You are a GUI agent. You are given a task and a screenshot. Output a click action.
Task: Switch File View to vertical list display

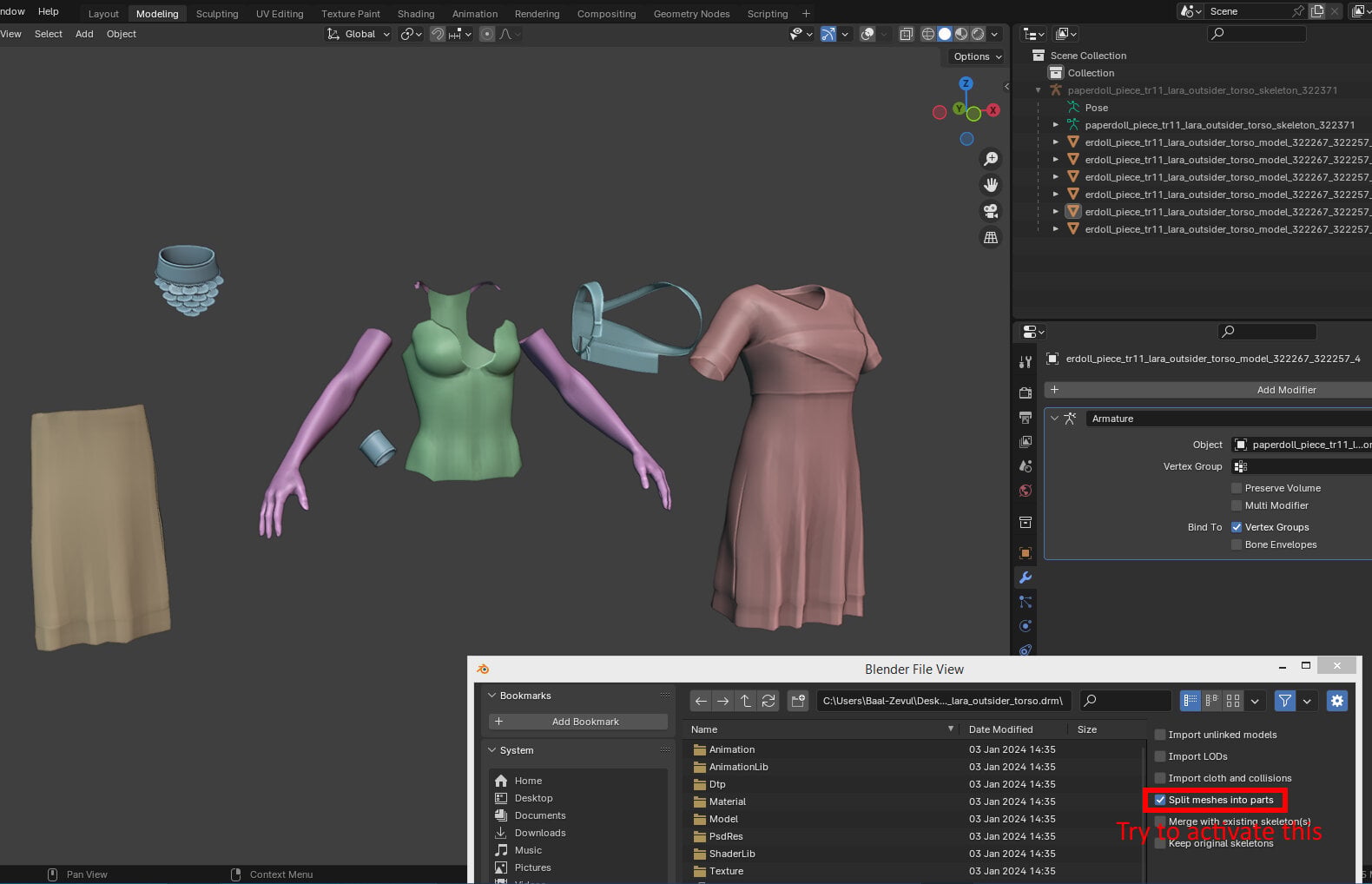click(1191, 701)
